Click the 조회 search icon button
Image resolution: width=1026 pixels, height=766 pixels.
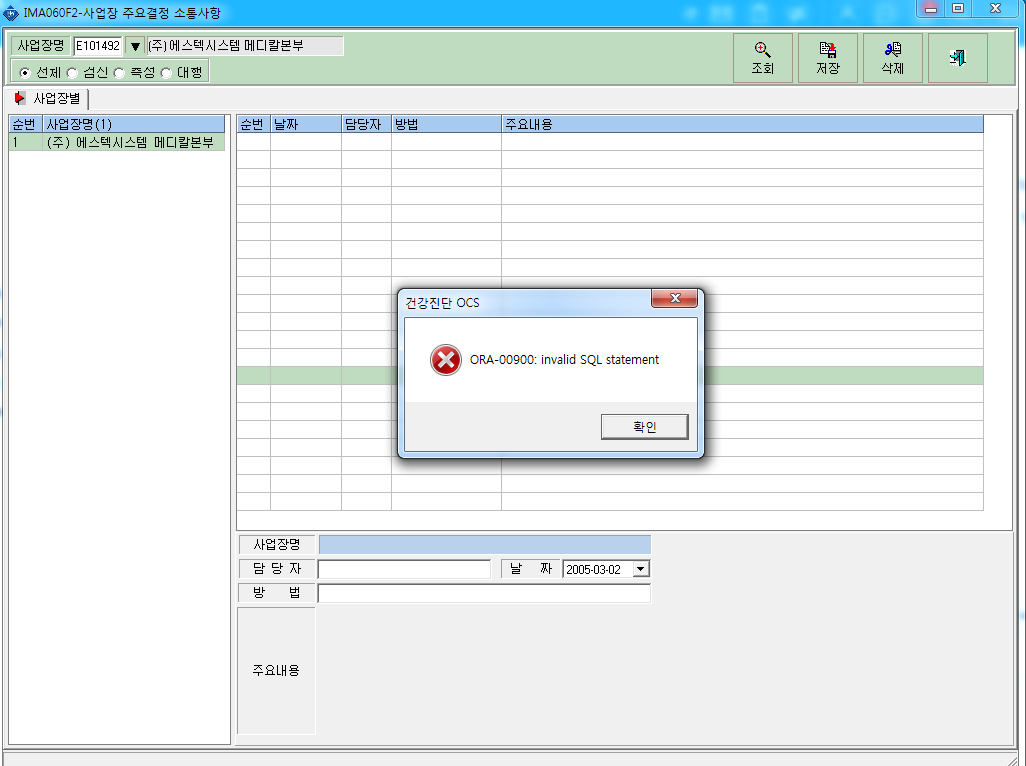click(762, 58)
